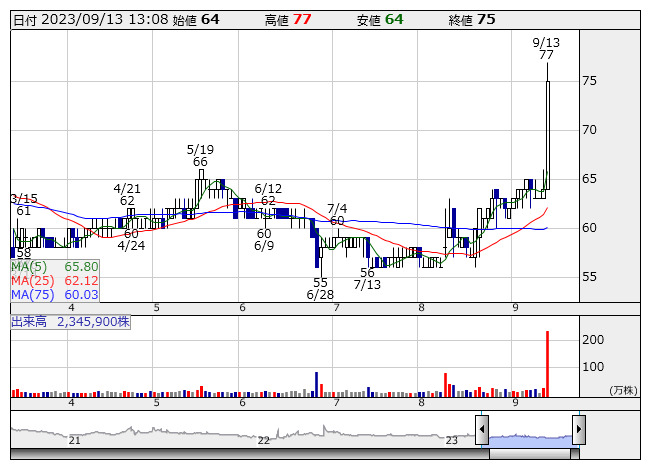Click the price axis label 70

pos(589,130)
